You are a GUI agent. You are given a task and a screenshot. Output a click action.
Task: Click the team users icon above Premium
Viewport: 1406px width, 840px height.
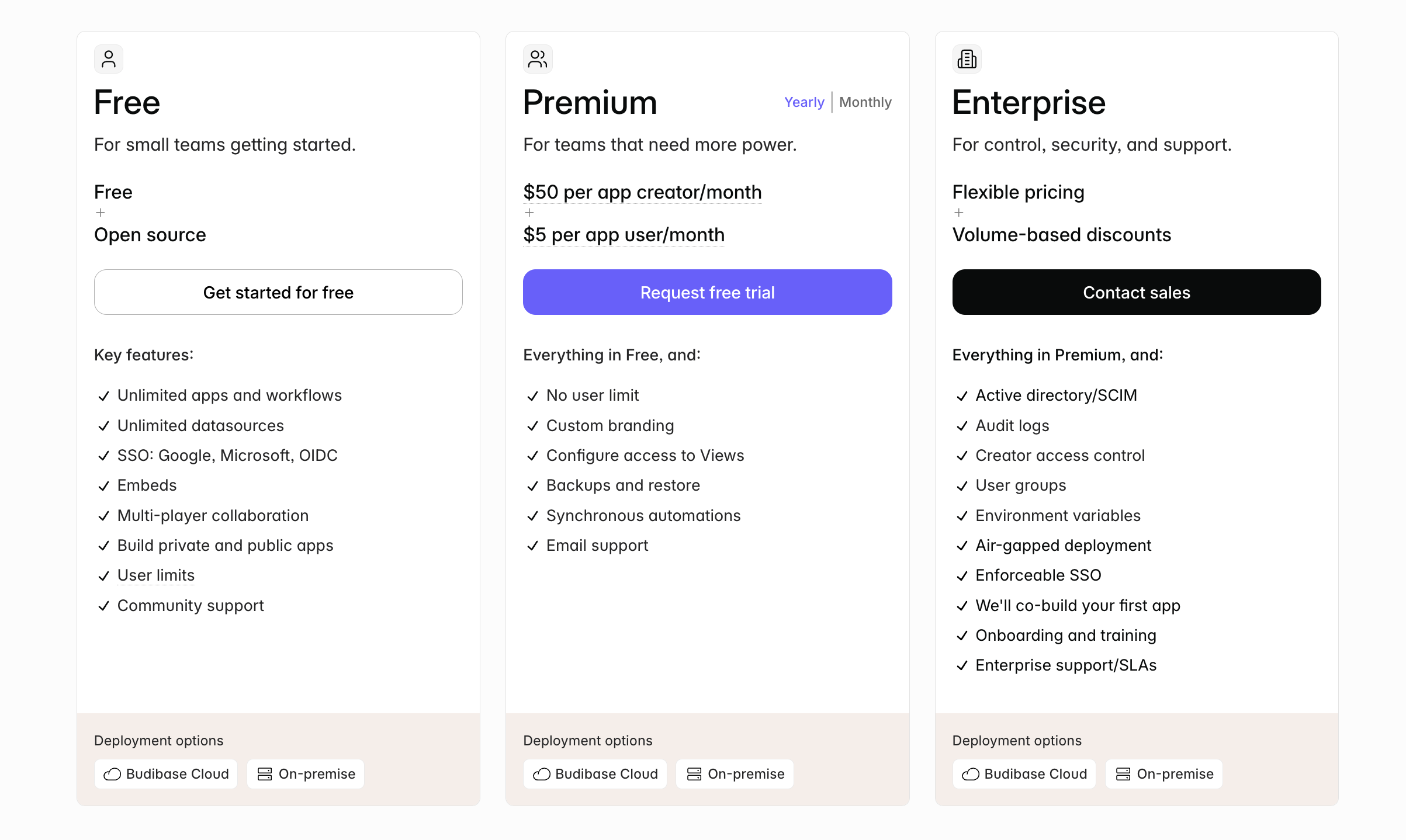(x=538, y=59)
